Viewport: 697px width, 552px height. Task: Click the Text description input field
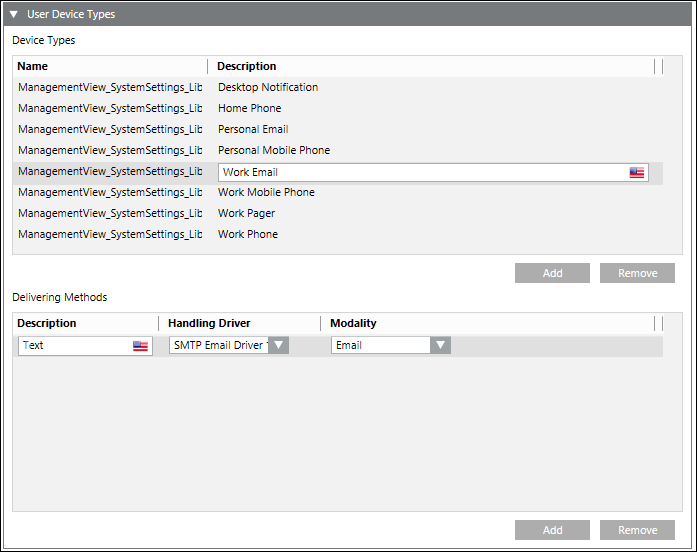click(x=75, y=346)
